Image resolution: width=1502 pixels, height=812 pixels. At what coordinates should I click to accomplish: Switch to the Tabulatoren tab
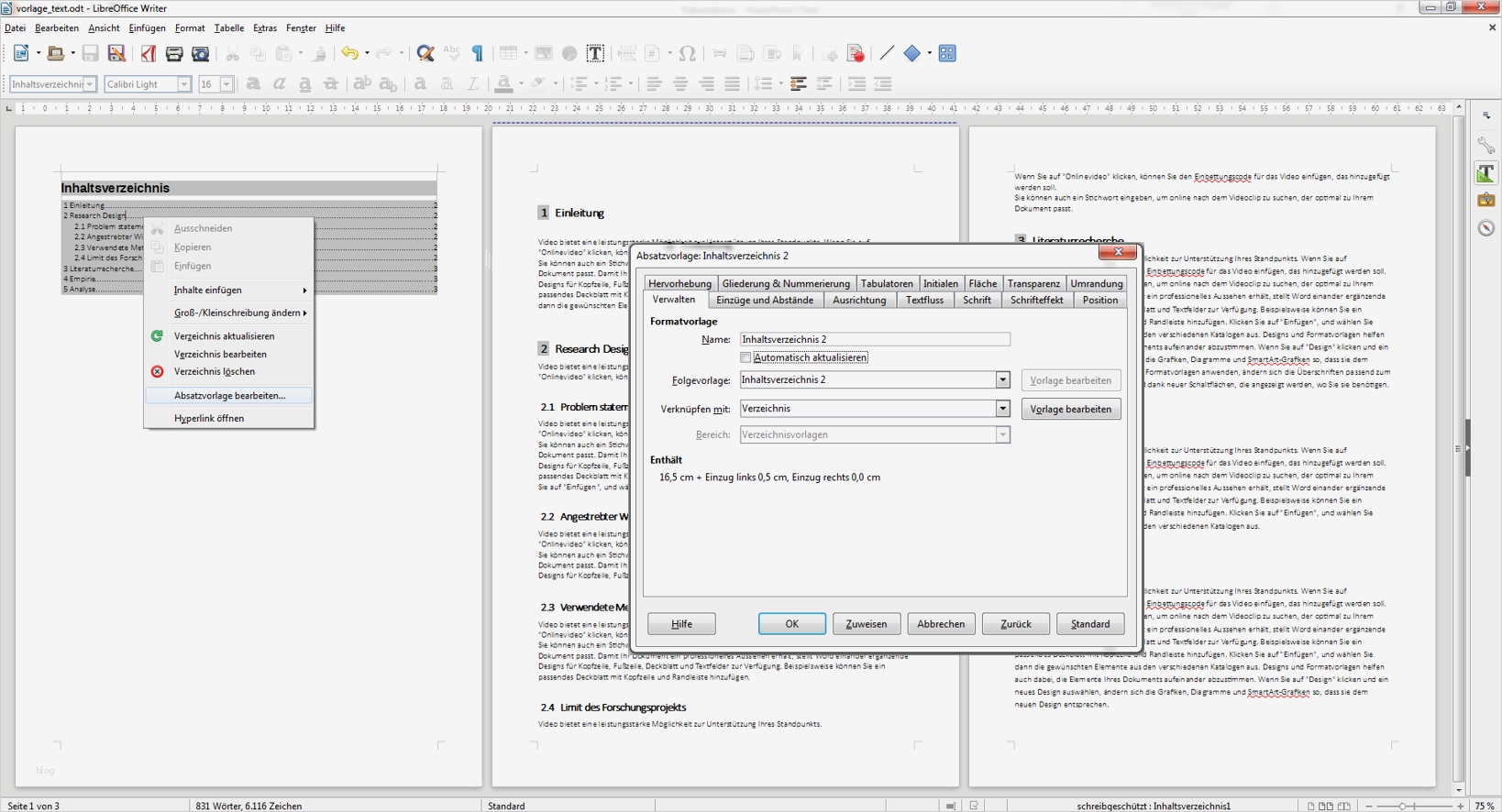887,283
